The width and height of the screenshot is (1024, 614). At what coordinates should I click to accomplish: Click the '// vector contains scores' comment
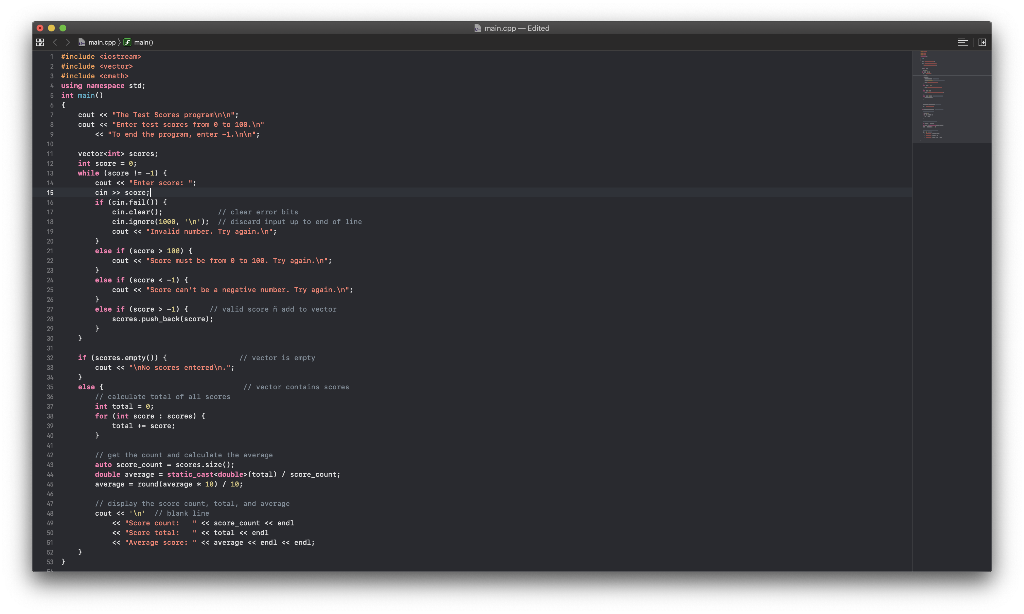[x=296, y=387]
